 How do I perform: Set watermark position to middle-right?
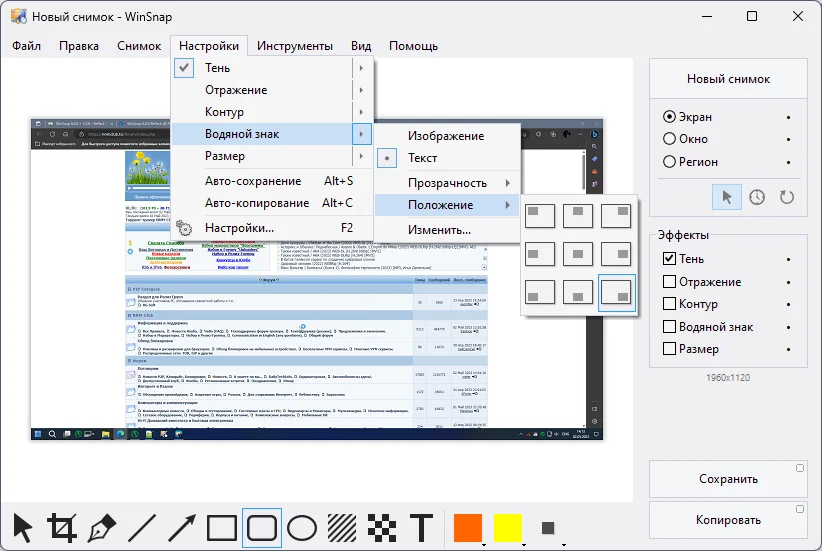coord(616,254)
